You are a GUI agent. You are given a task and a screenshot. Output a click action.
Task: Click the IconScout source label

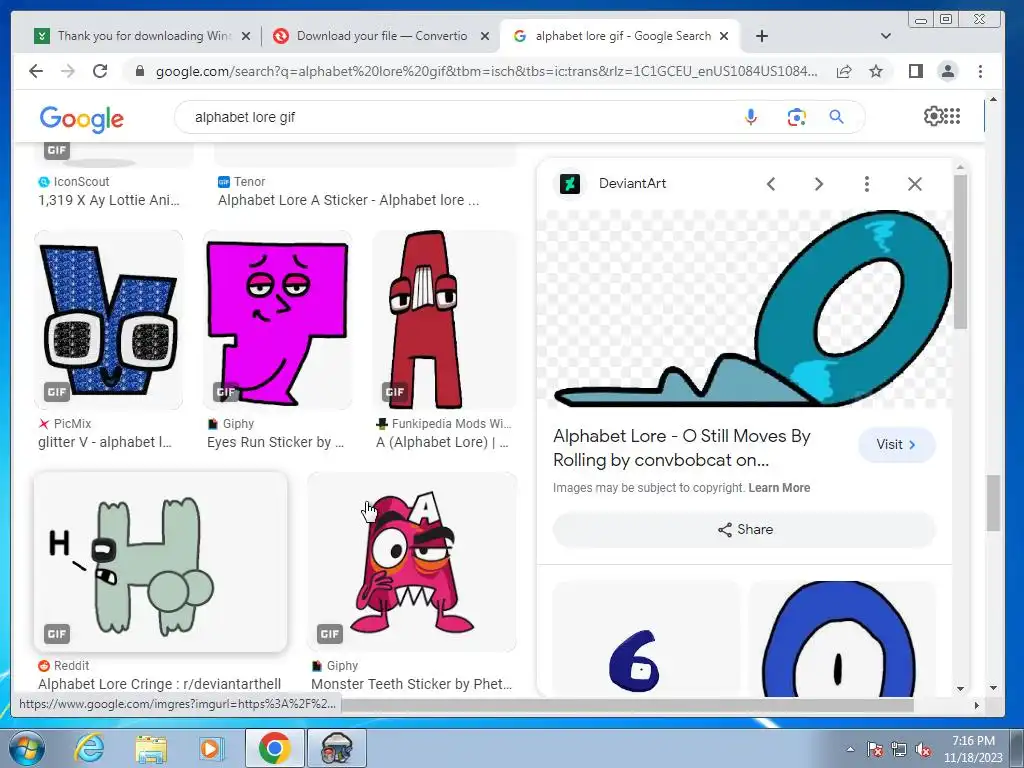(x=81, y=182)
